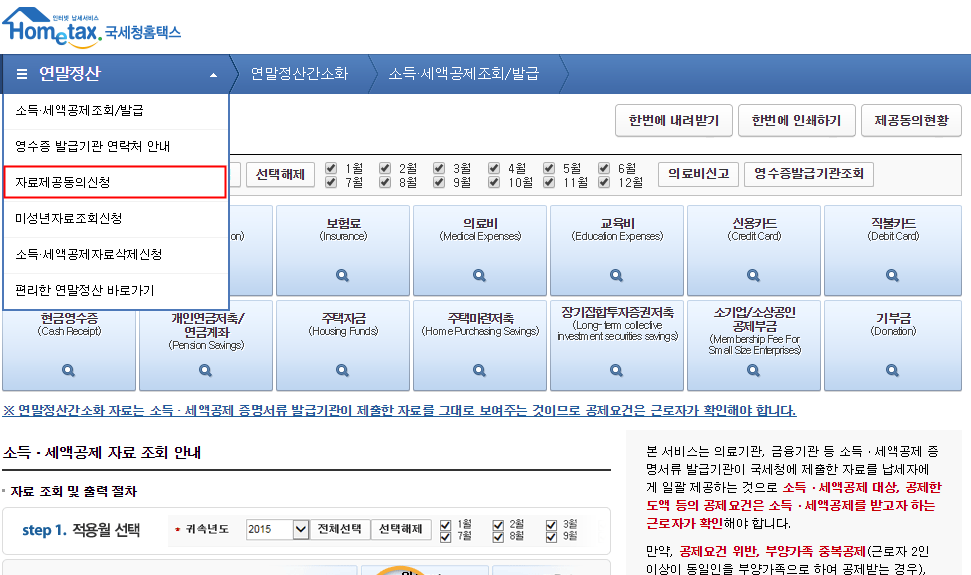The width and height of the screenshot is (971, 575).
Task: Toggle the 5월 checkbox
Action: click(x=549, y=168)
